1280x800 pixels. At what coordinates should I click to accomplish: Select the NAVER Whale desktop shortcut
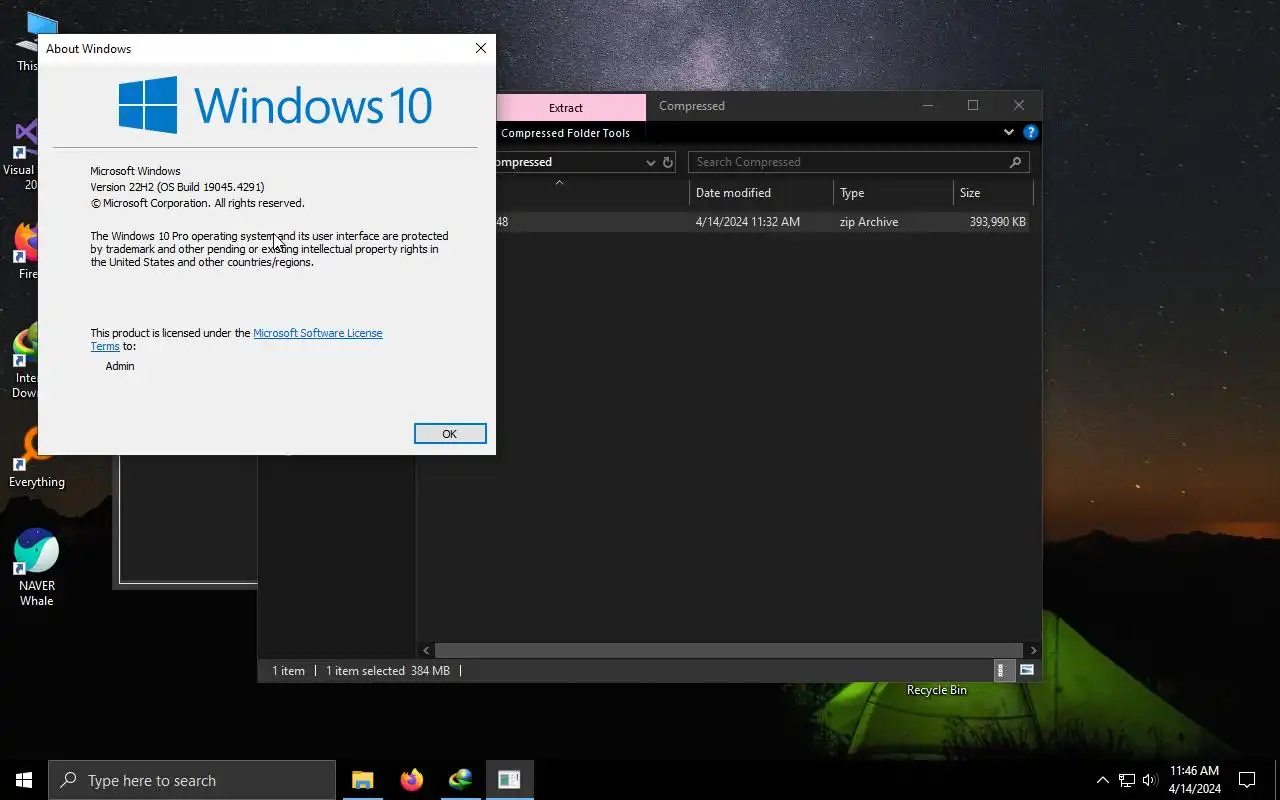click(36, 567)
